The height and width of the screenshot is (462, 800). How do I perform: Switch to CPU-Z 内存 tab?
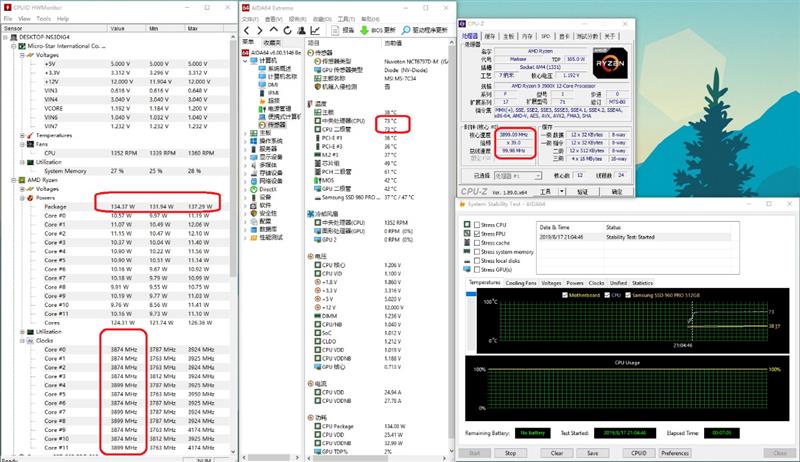527,36
